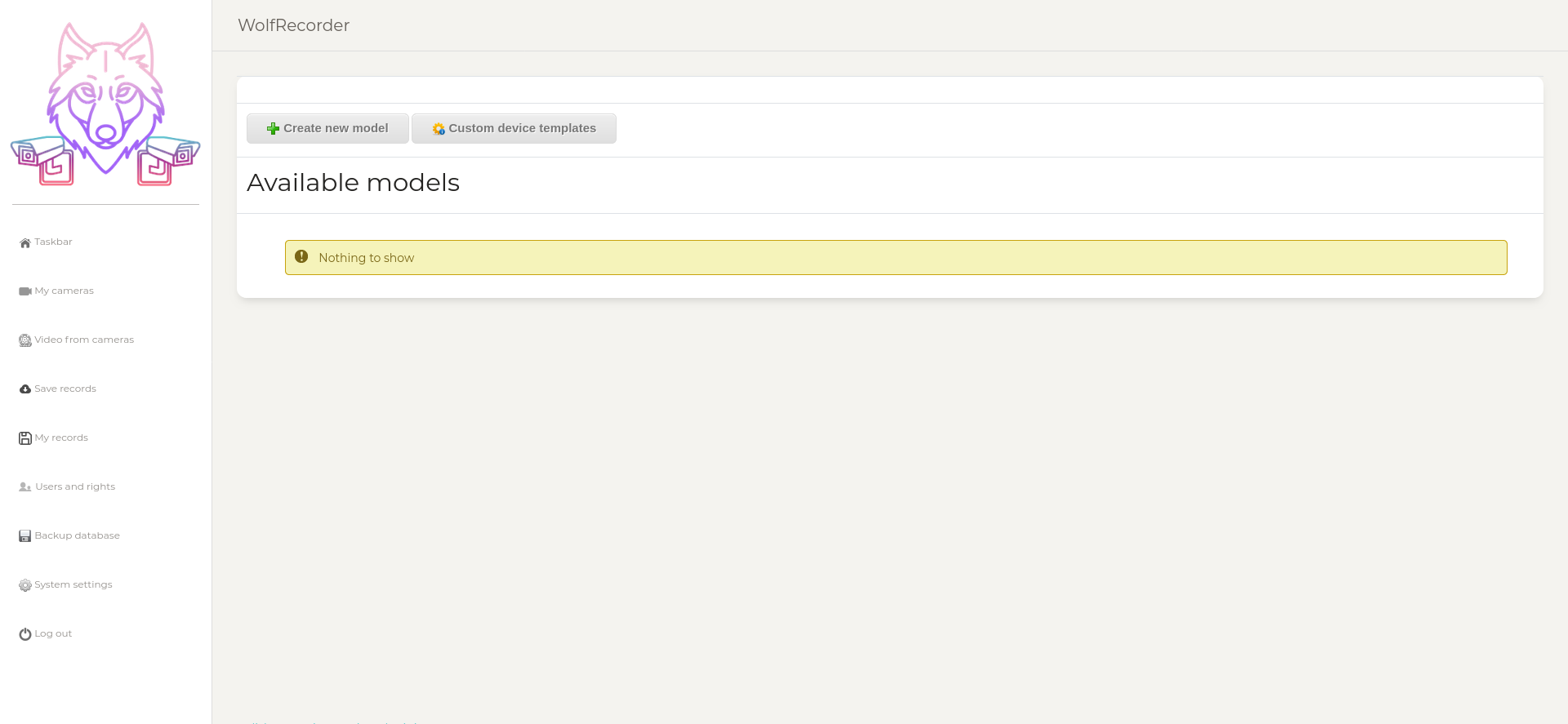This screenshot has width=1568, height=724.
Task: Click the cloud download icon for Save records
Action: click(x=25, y=389)
